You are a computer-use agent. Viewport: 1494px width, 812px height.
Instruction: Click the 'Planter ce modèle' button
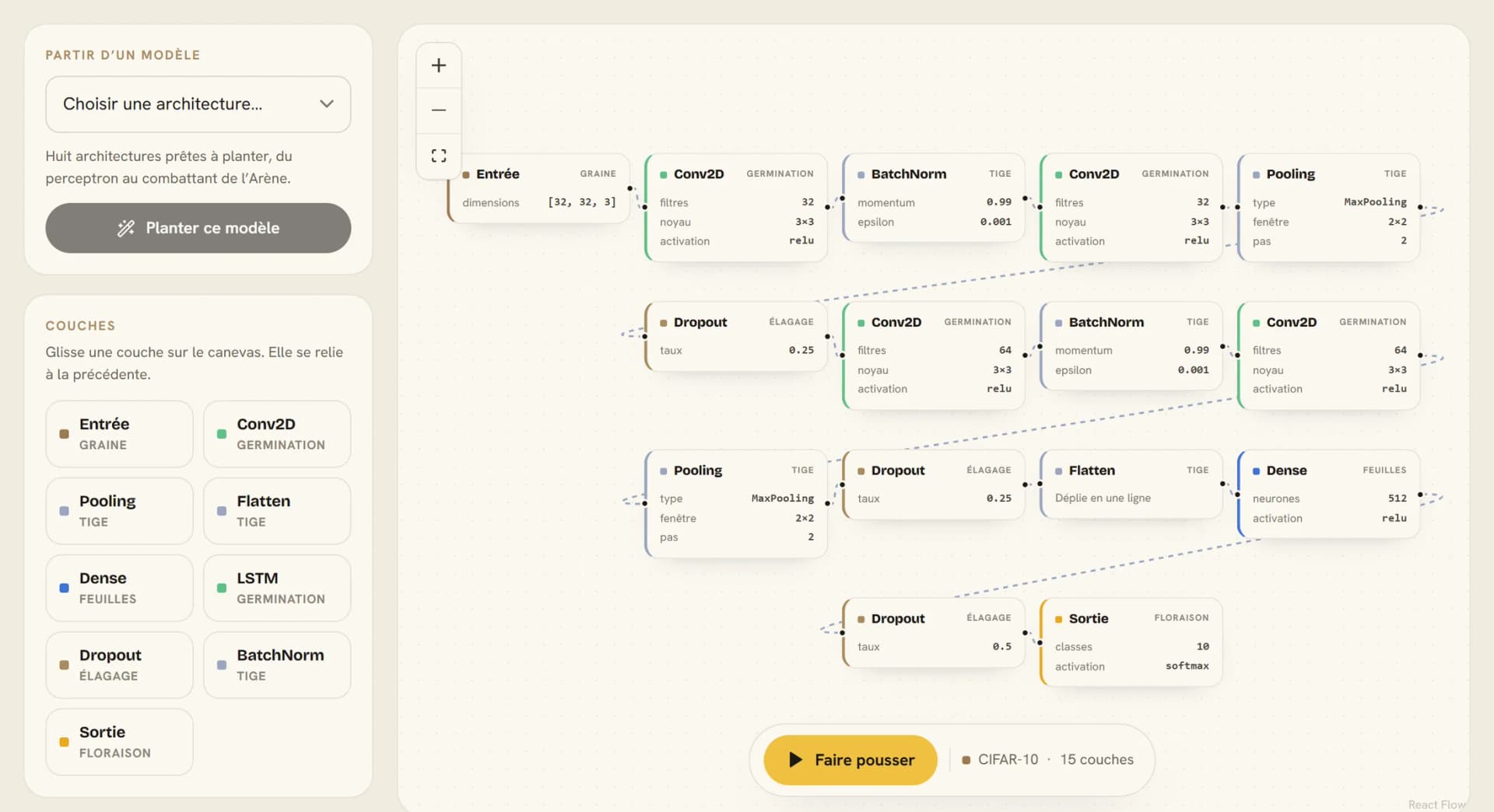click(x=198, y=228)
